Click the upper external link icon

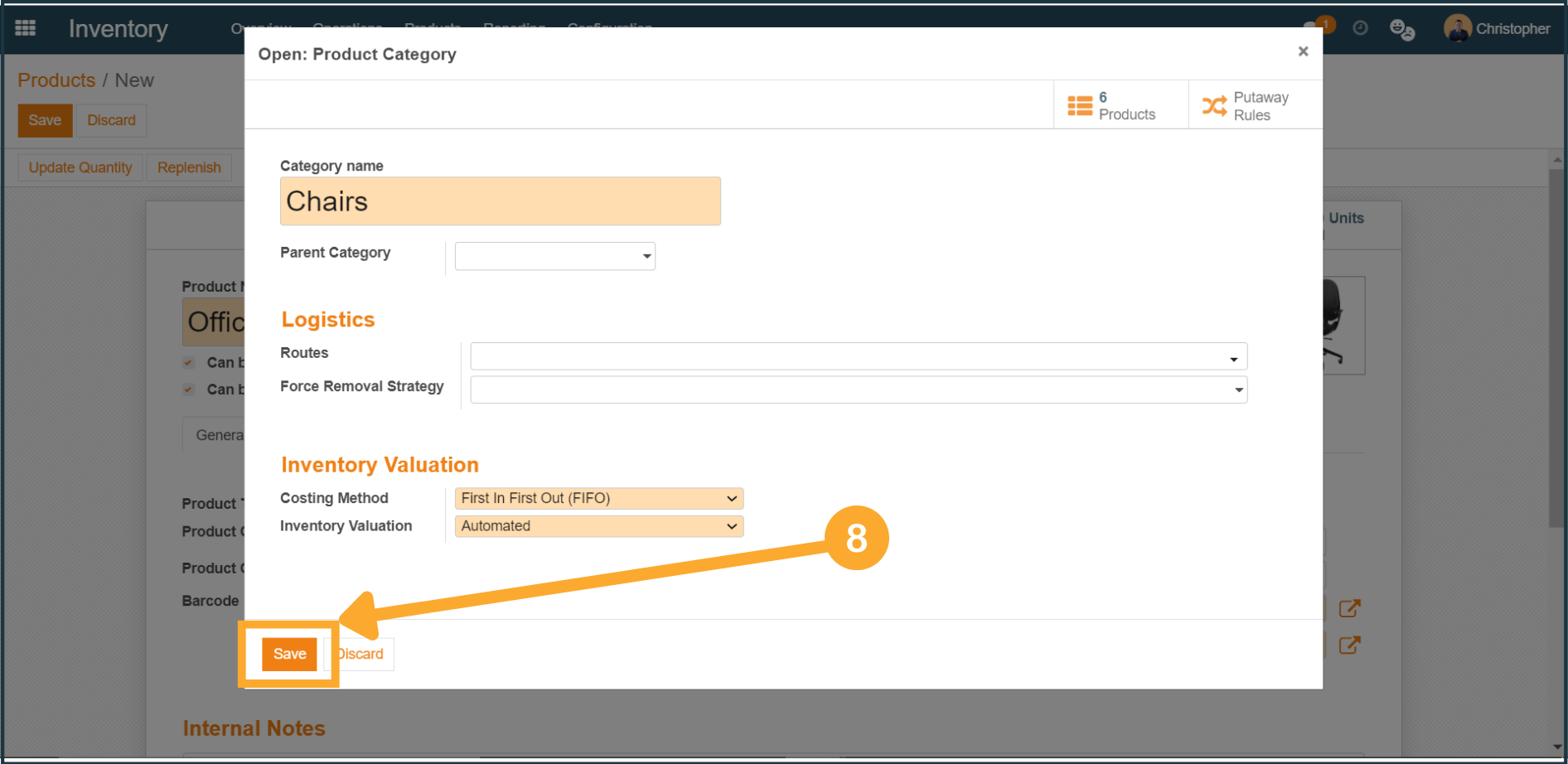[1349, 609]
